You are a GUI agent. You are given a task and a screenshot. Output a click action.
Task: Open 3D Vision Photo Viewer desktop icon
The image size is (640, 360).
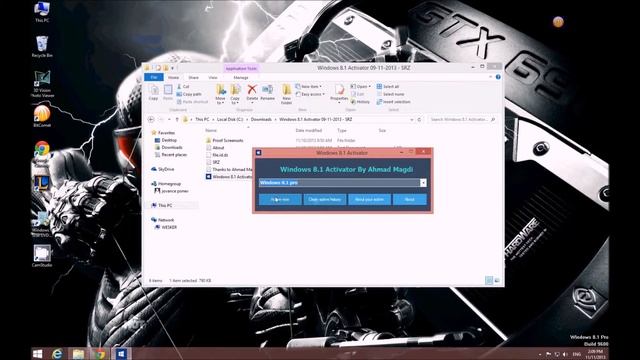point(42,84)
